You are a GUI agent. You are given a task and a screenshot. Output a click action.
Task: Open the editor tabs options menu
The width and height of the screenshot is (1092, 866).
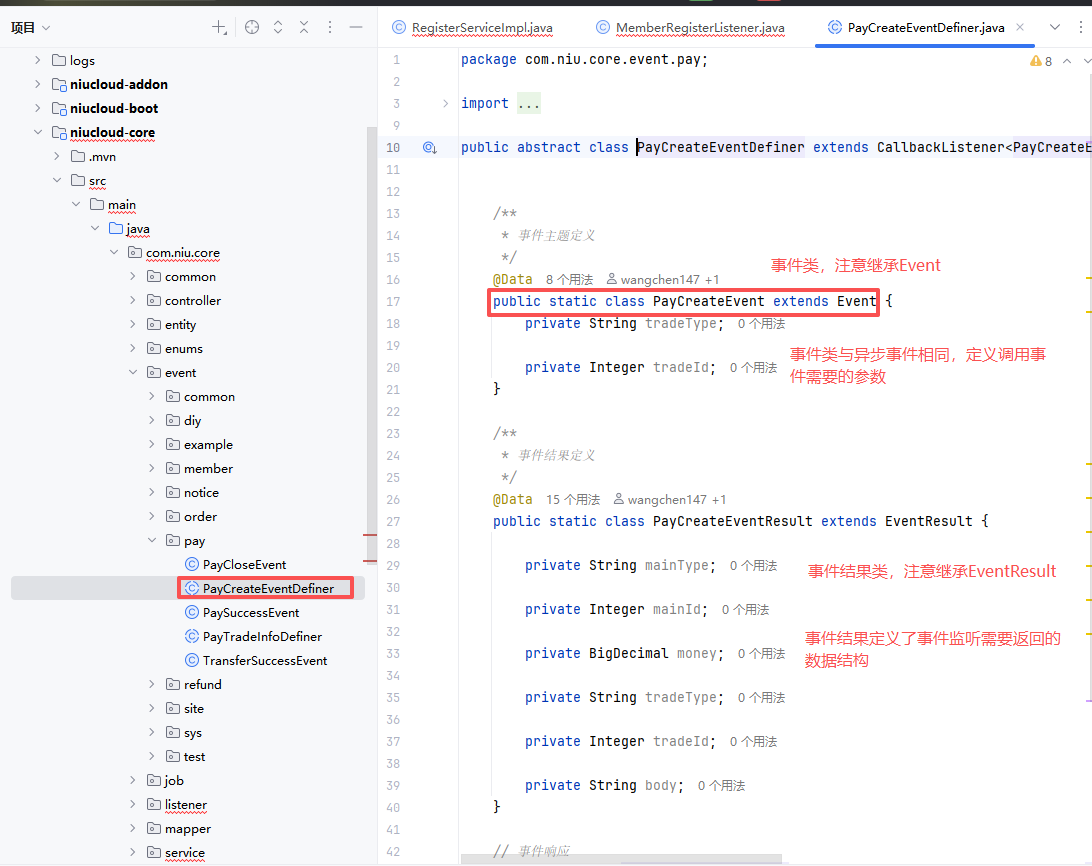pyautogui.click(x=1080, y=28)
